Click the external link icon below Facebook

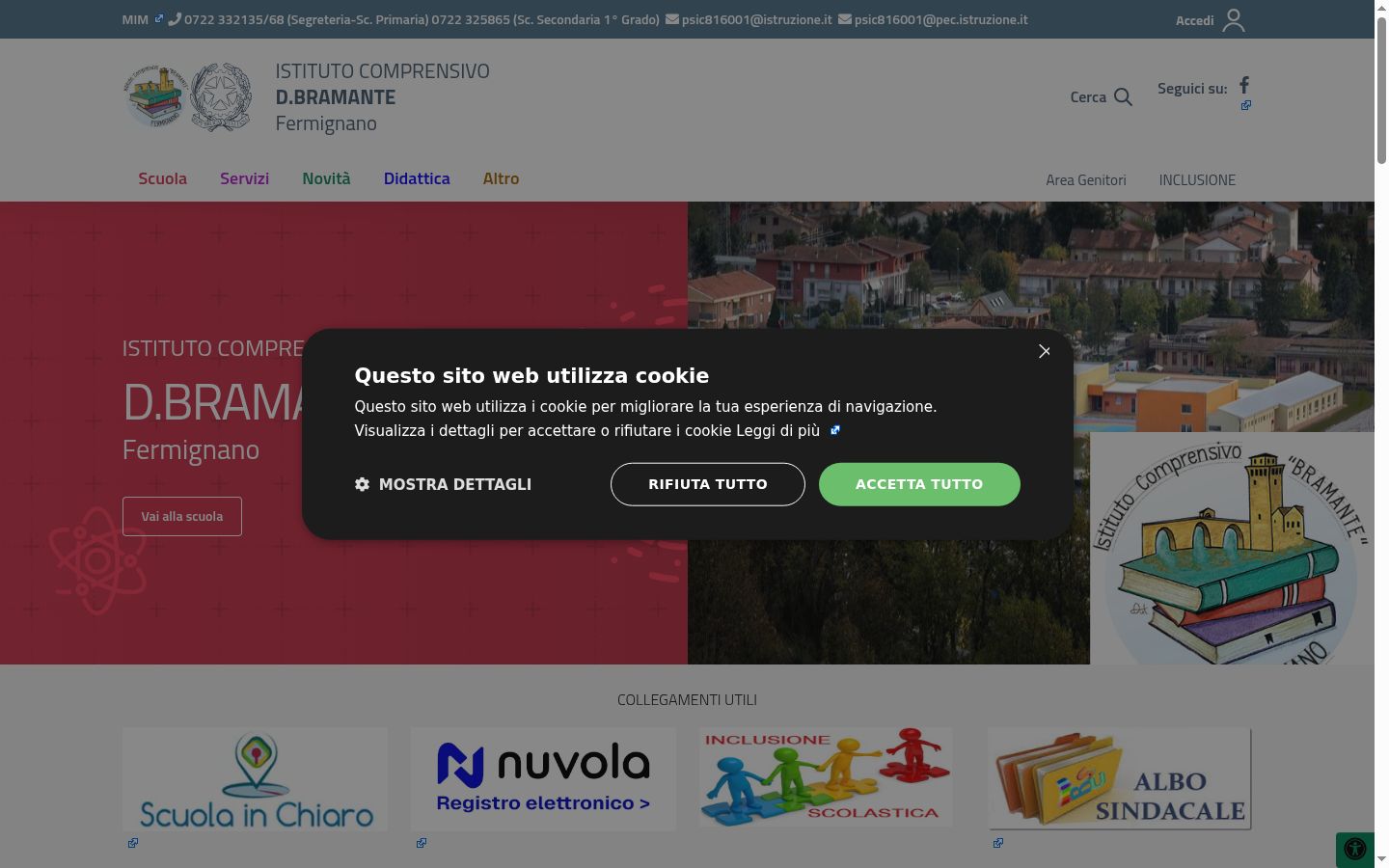click(1246, 105)
